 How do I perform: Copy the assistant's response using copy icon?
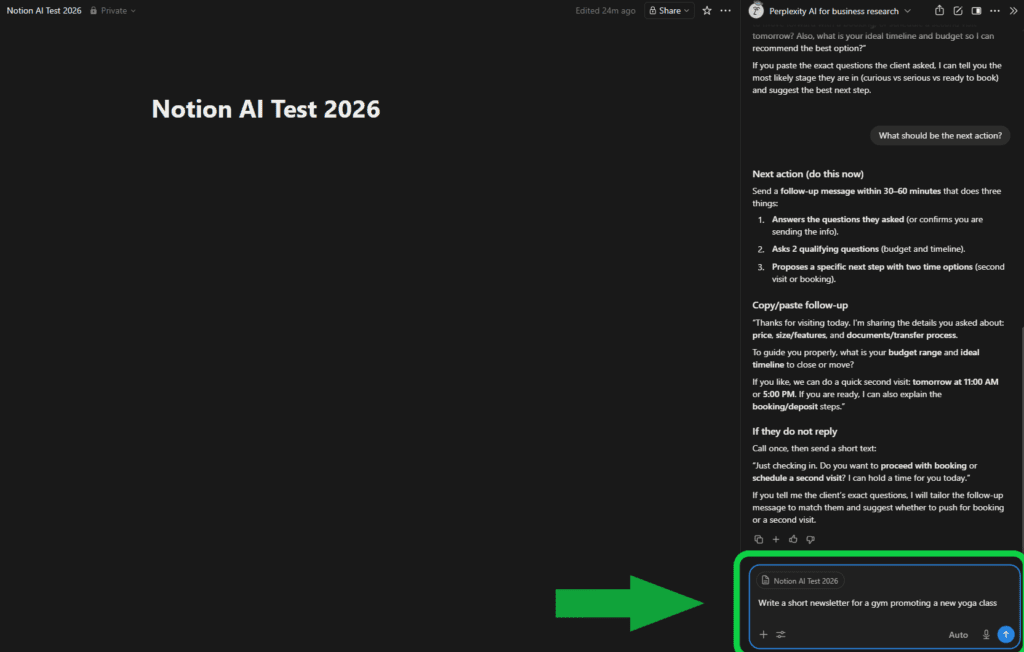click(x=759, y=539)
